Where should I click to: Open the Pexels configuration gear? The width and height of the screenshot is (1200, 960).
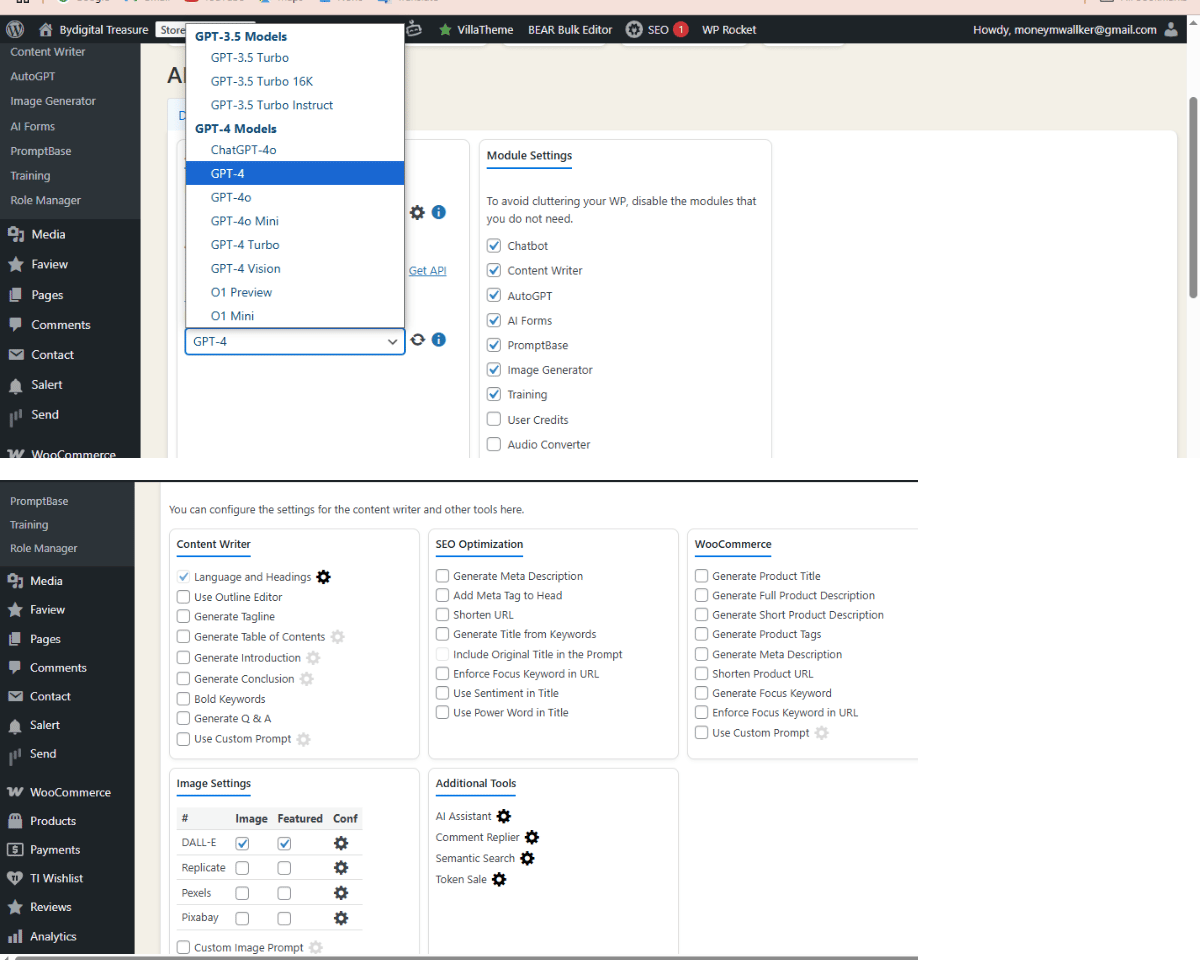(341, 893)
